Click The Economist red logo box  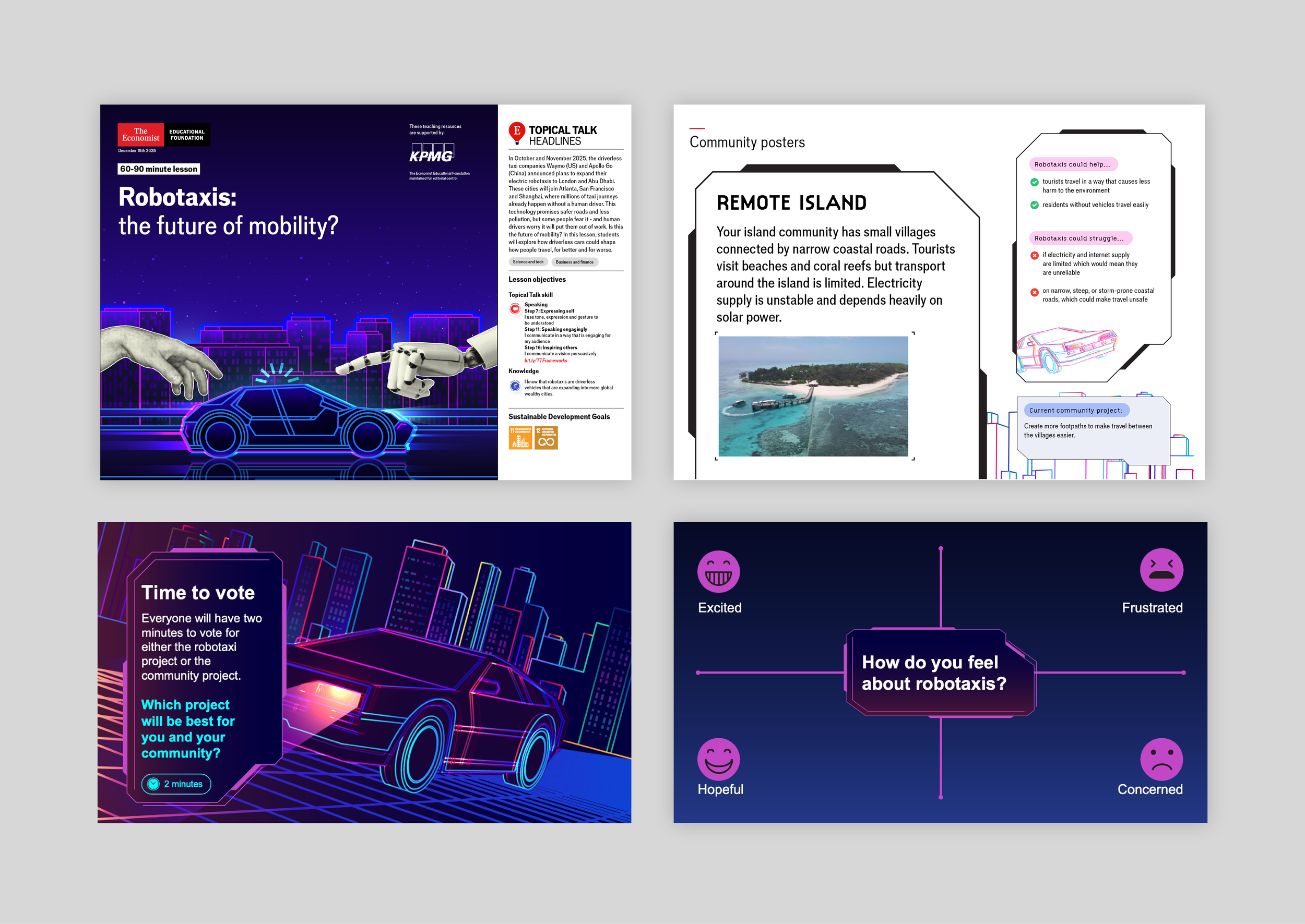coord(140,135)
